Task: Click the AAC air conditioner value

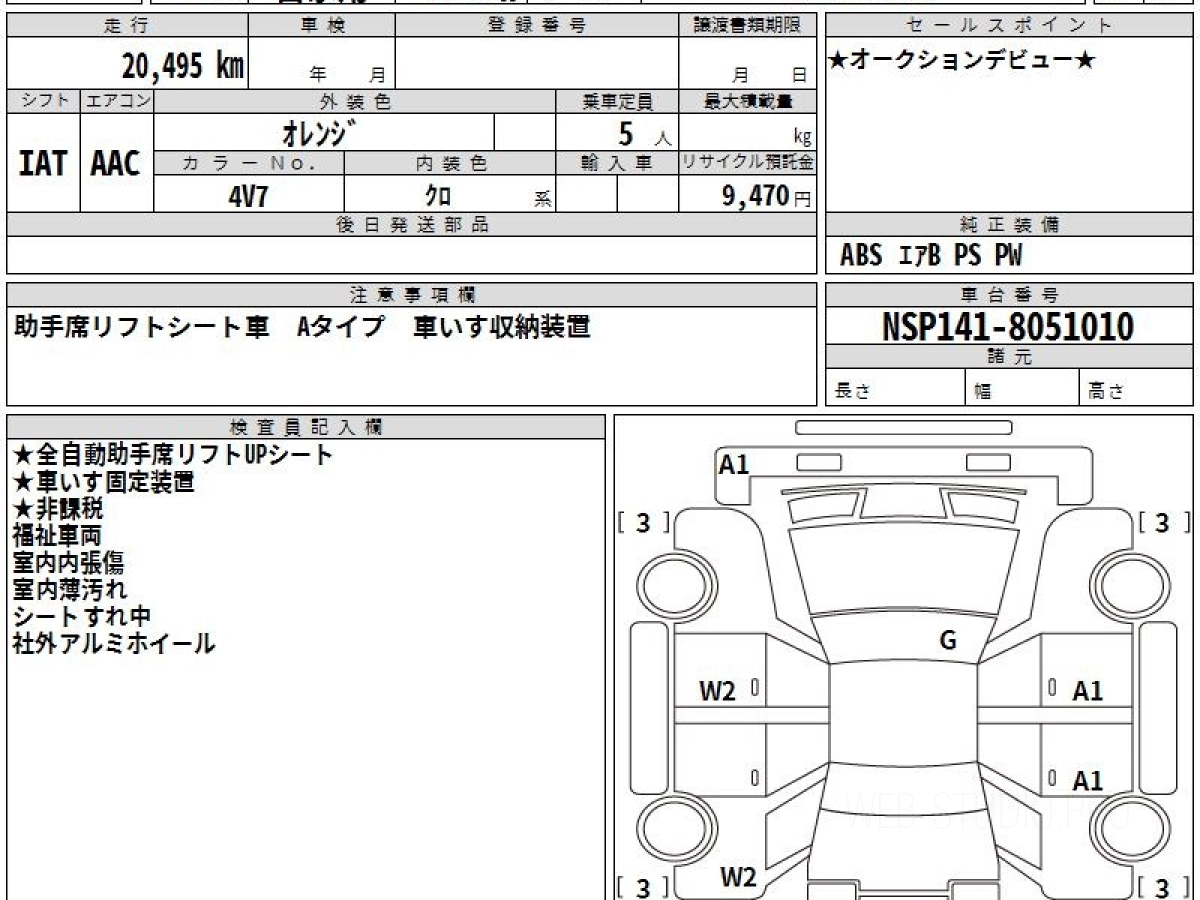Action: coord(116,163)
